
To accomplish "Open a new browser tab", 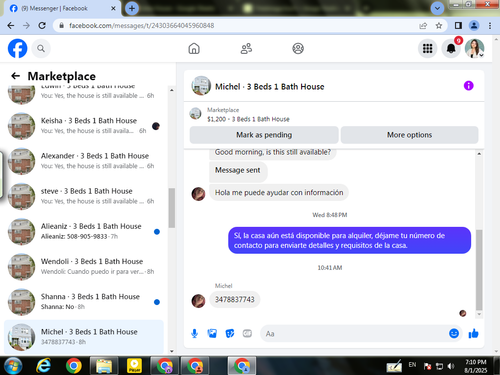I will (132, 8).
